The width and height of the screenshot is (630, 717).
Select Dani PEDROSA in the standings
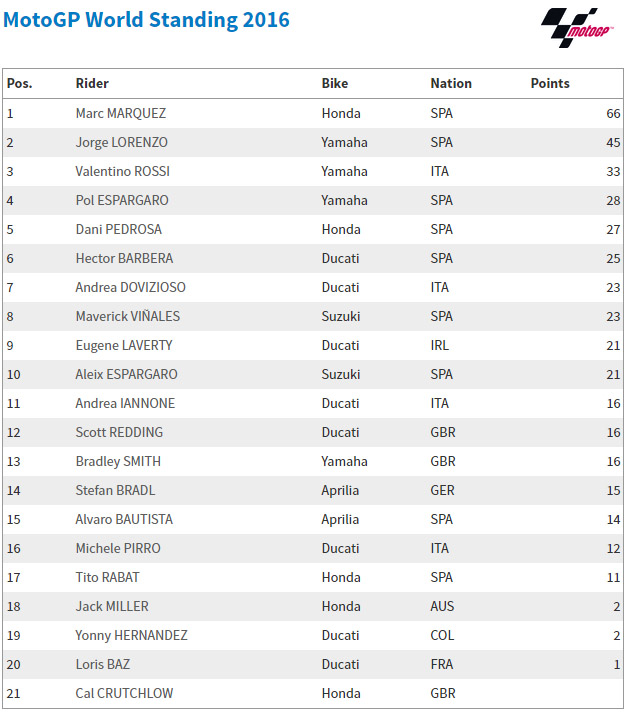[x=117, y=230]
